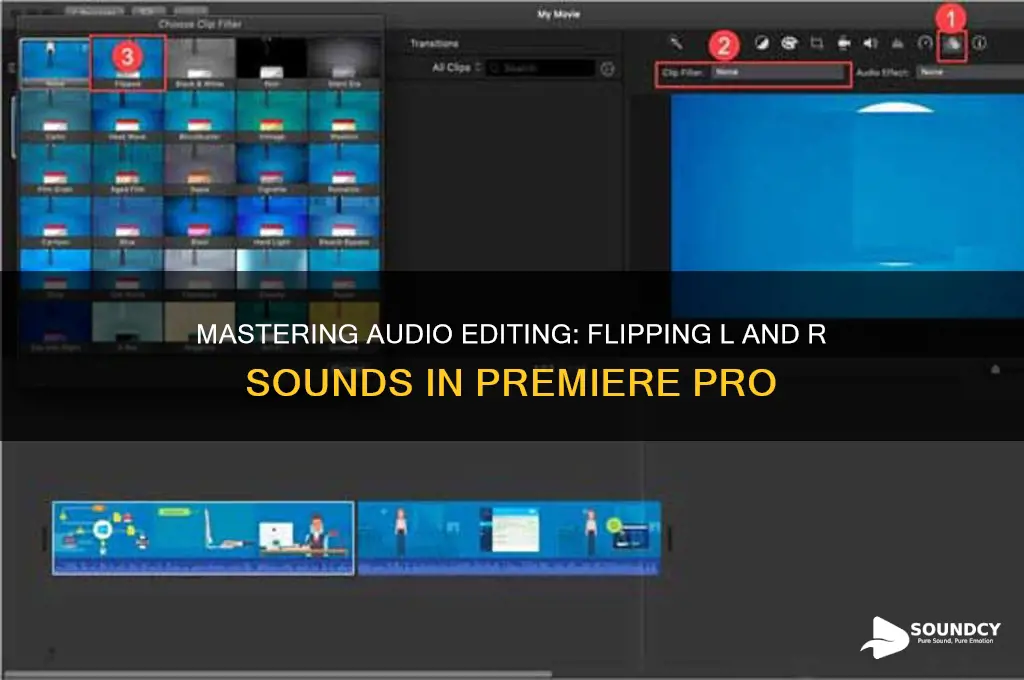Choose the Vignette filter
The width and height of the screenshot is (1024, 680).
coord(272,169)
